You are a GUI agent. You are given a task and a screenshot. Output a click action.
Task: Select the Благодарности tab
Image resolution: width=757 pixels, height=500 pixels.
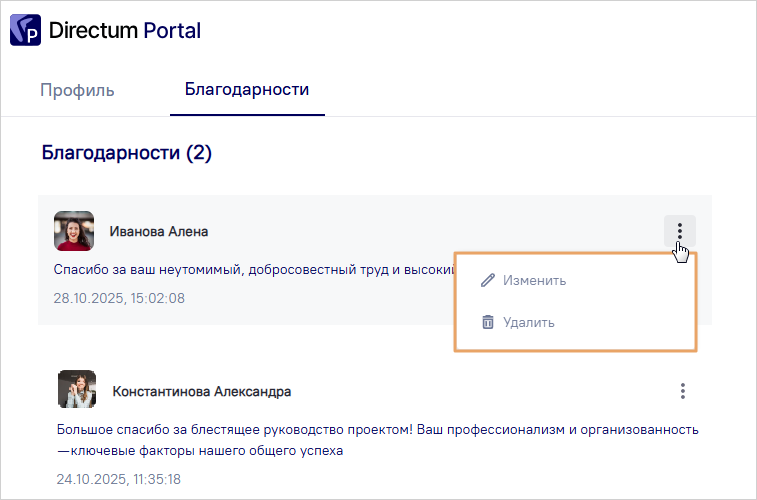coord(247,90)
